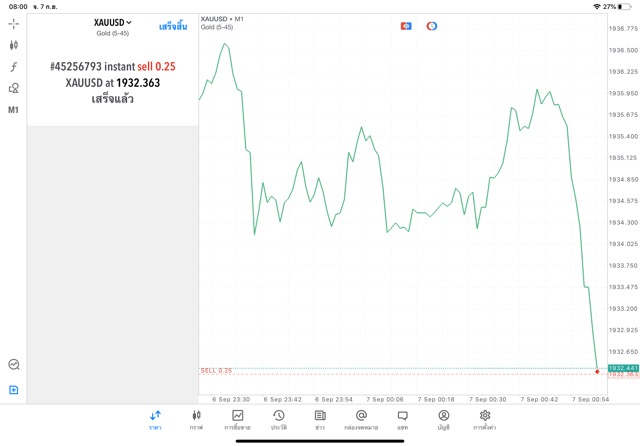Open the ประวัติ history tab
This screenshot has height=447, width=640.
pos(278,419)
